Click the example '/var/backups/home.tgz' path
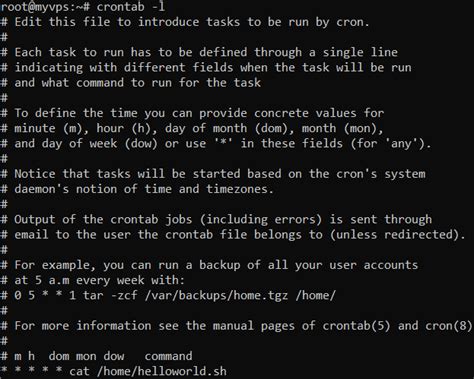The height and width of the screenshot is (379, 474). tap(216, 295)
